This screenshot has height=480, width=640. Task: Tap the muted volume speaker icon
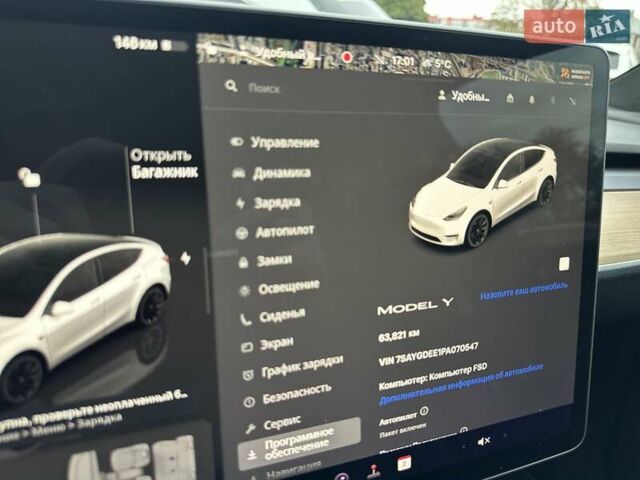pyautogui.click(x=484, y=441)
